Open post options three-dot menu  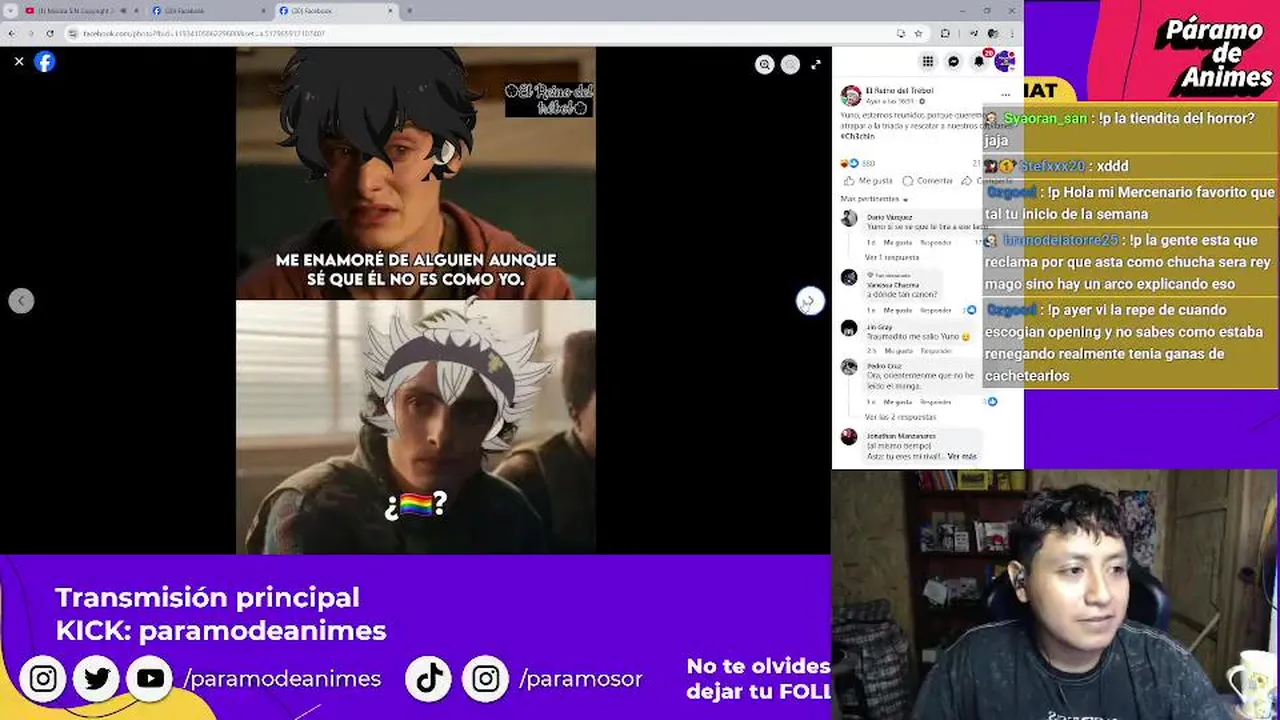tap(1006, 96)
